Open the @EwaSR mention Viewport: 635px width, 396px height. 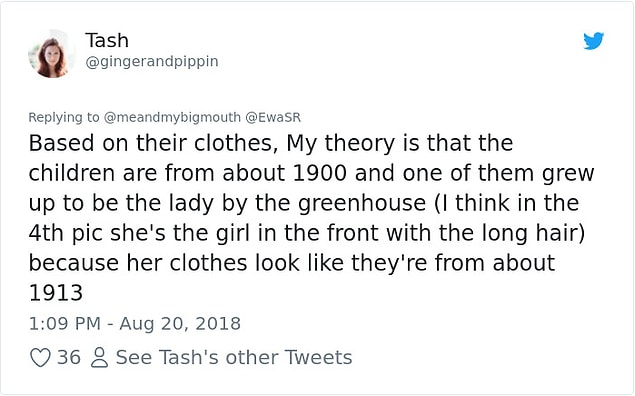[x=273, y=117]
